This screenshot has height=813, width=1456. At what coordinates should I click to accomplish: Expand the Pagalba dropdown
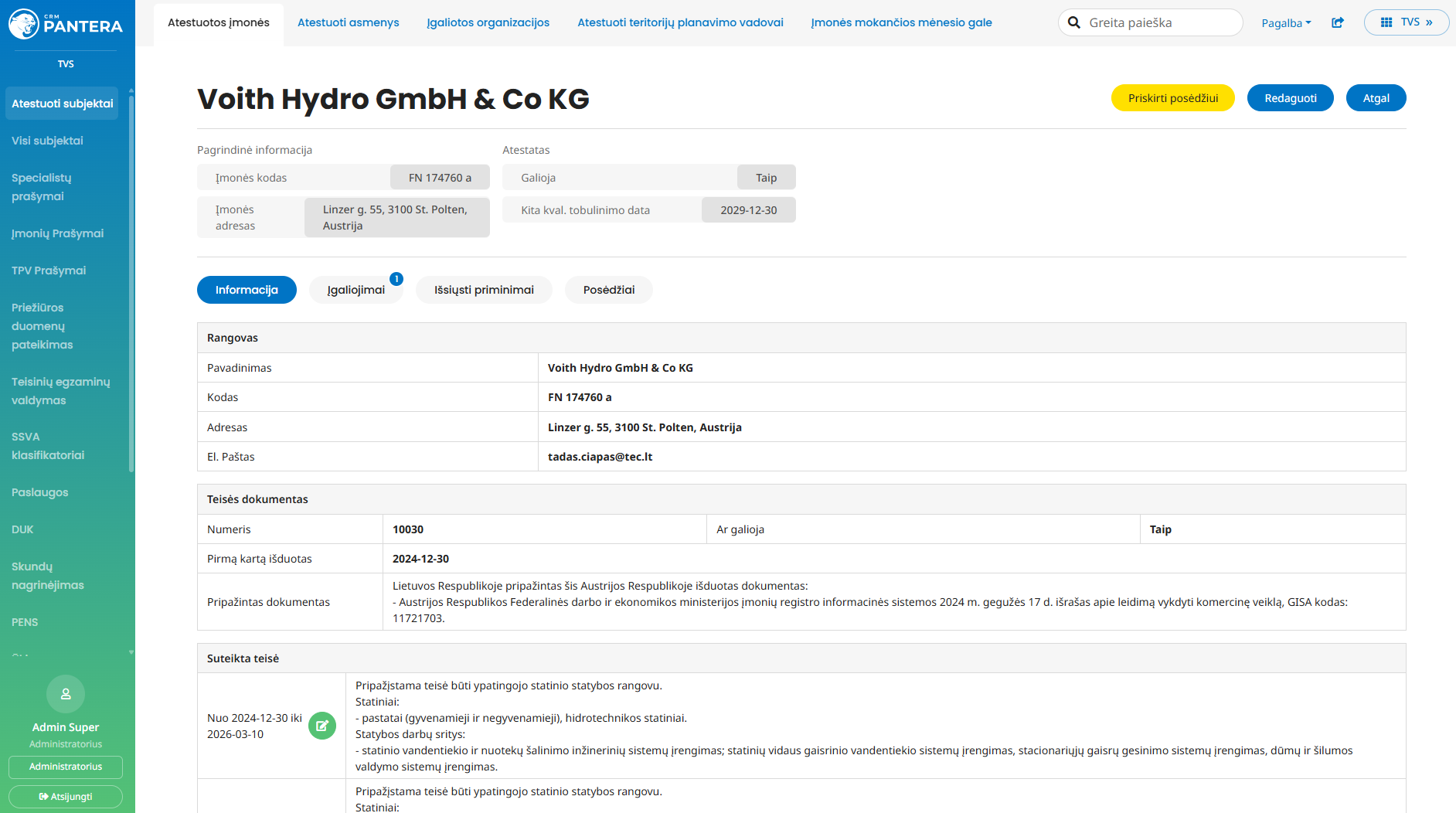(1286, 23)
